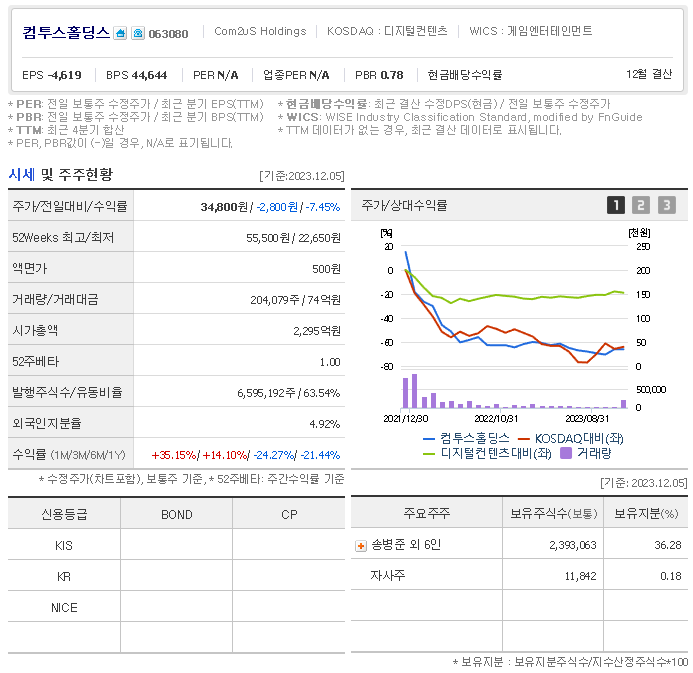Click the 시가총액 2,295억원 value
Viewport: 693px width, 673px height.
tap(317, 331)
